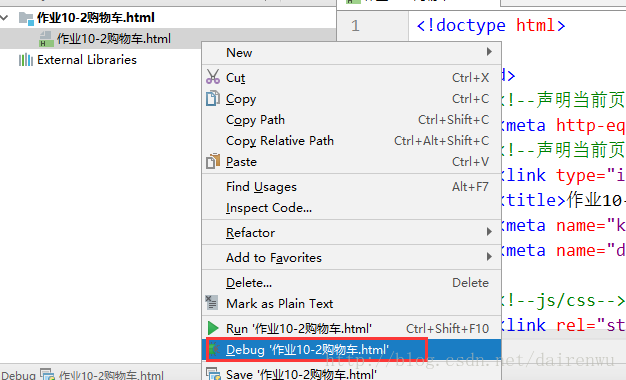Click the <!doctype html> code line

(x=491, y=26)
